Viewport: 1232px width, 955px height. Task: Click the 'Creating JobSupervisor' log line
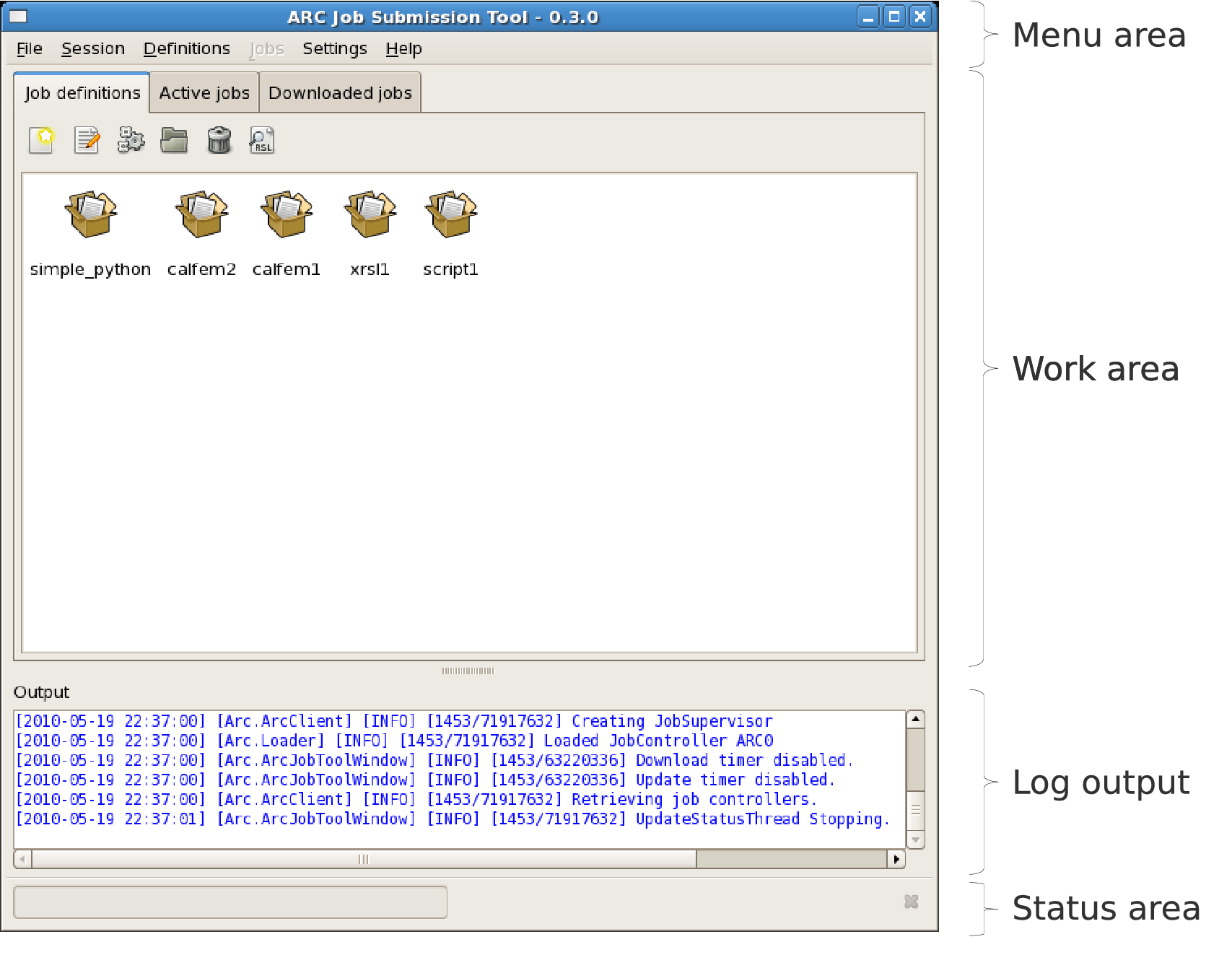(394, 721)
